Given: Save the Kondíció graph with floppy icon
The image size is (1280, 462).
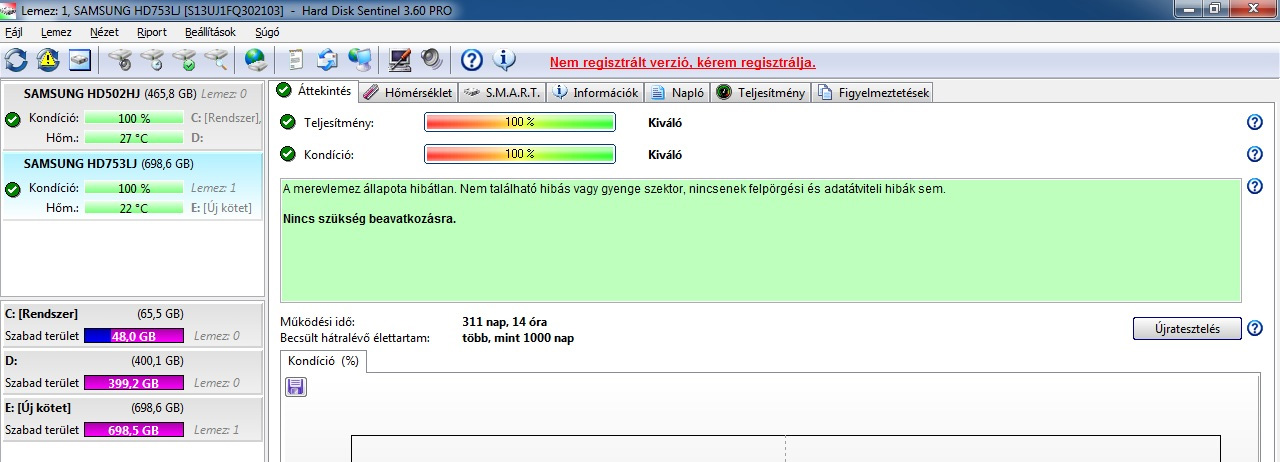Looking at the screenshot, I should click(x=296, y=386).
